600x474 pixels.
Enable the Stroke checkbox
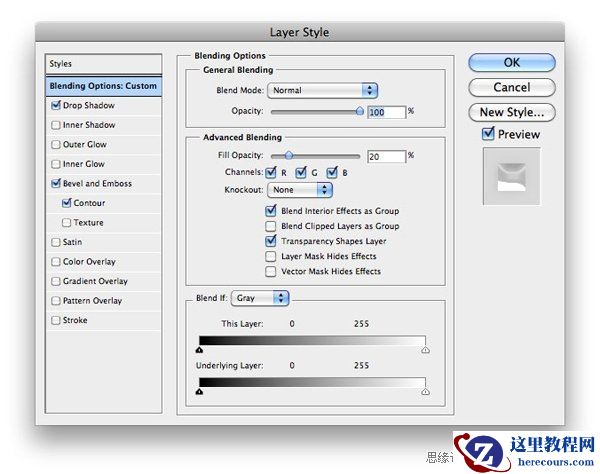(56, 320)
